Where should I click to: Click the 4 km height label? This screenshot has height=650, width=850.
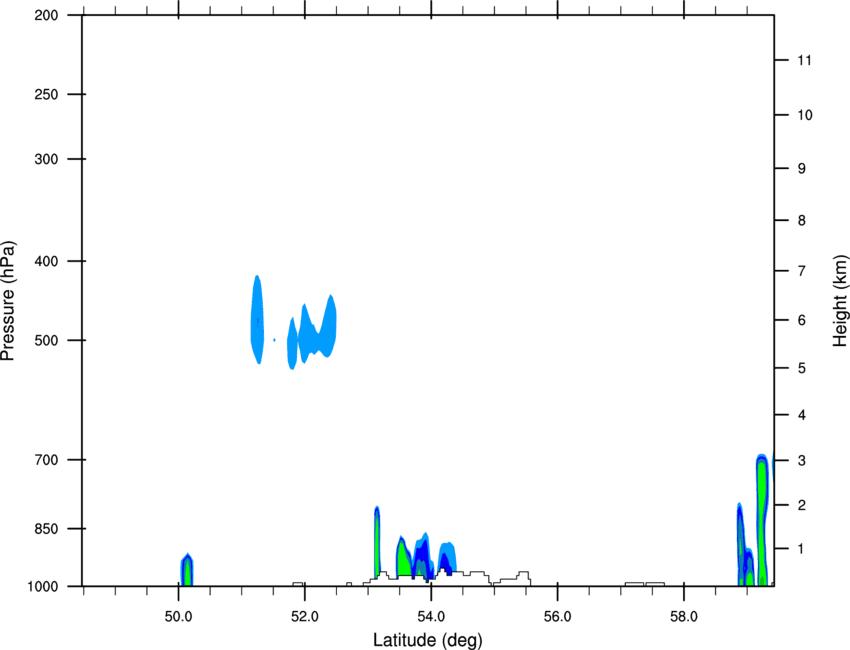coord(802,415)
